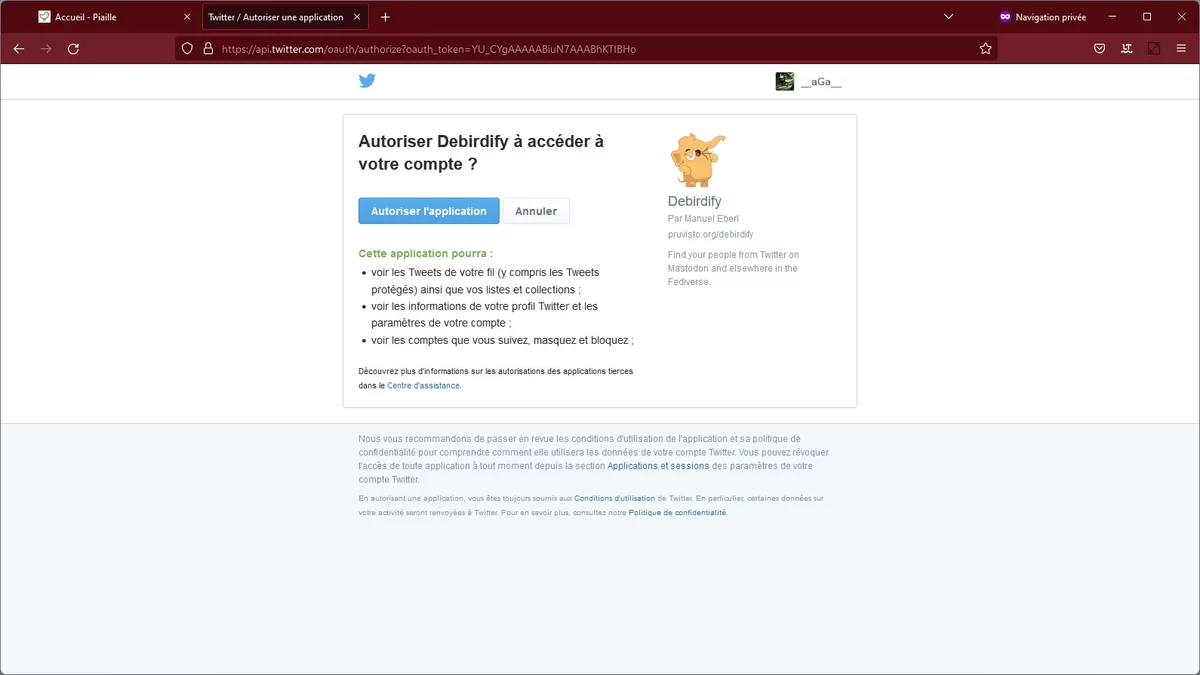Click the diagonal-arrows extension icon

(1154, 48)
